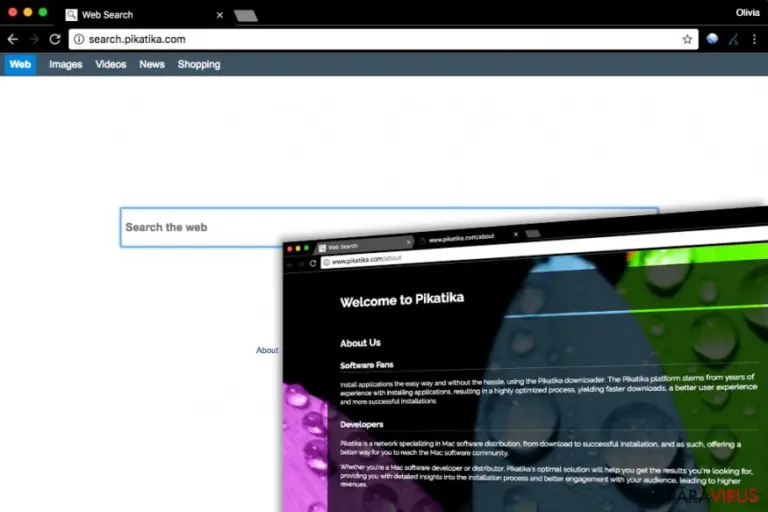Switch to Videos search category
Image resolution: width=768 pixels, height=512 pixels.
[111, 65]
